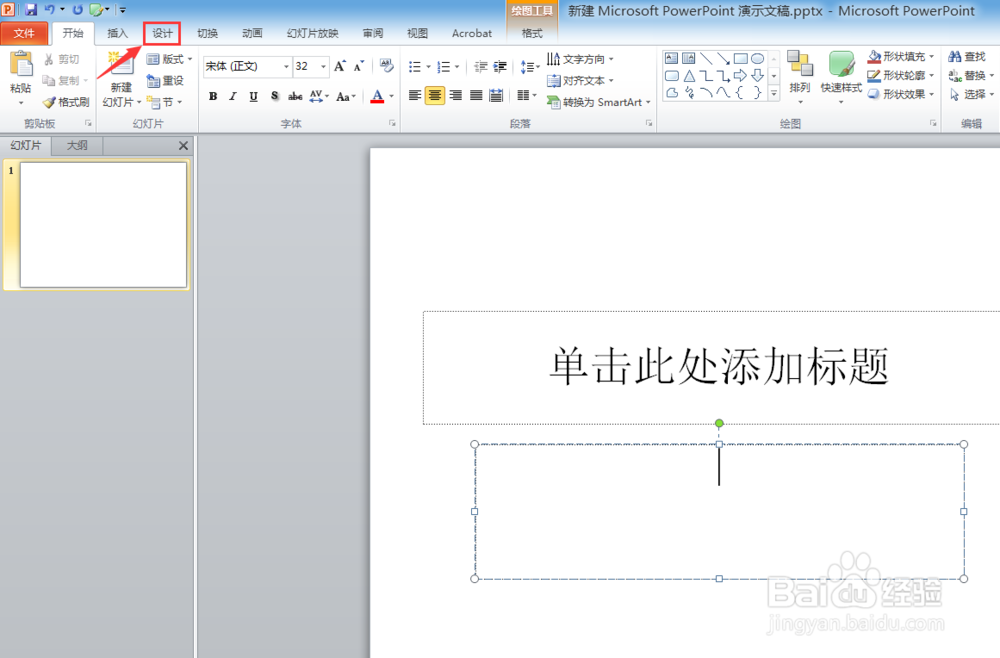The height and width of the screenshot is (658, 1000).
Task: Undo the last action from quick access toolbar
Action: 50,10
